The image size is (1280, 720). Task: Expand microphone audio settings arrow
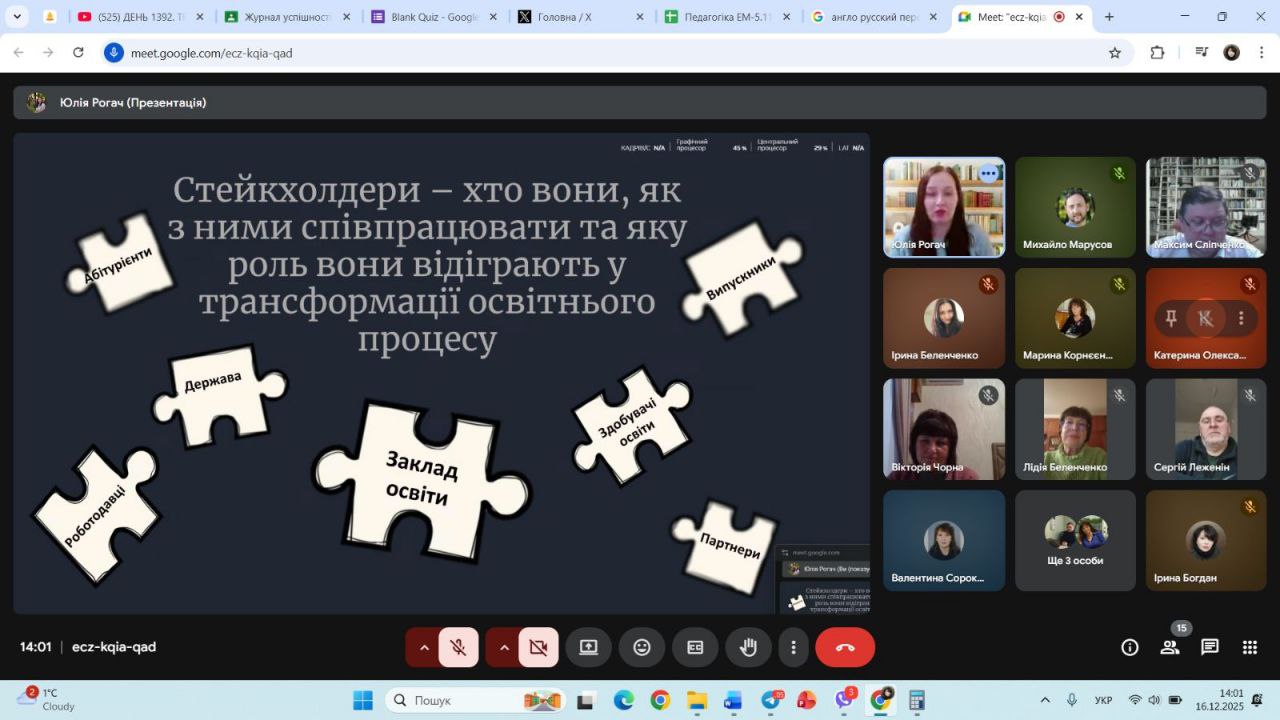tap(424, 648)
